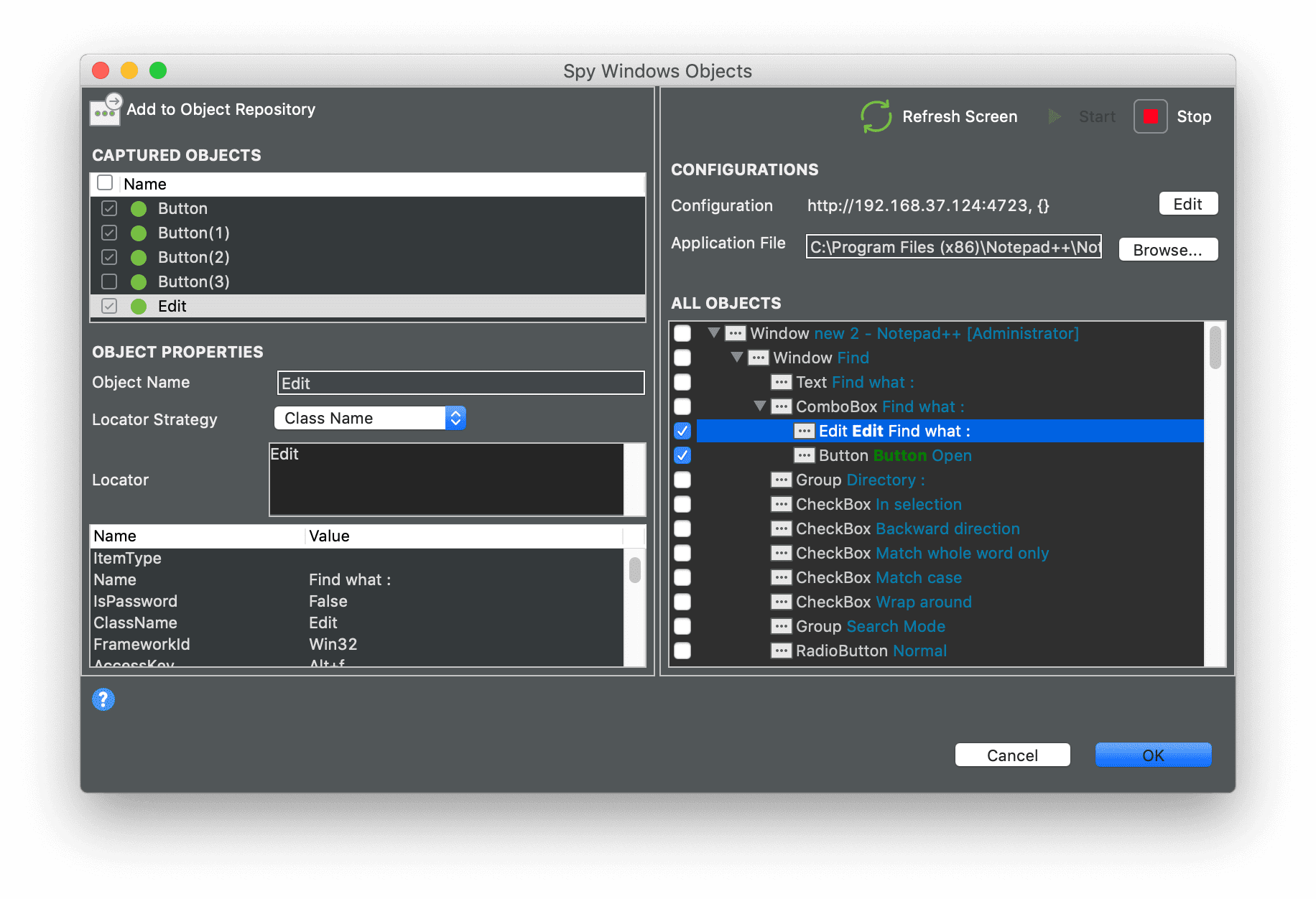Click the Name column header of properties table
Image resolution: width=1316 pixels, height=899 pixels.
tap(198, 536)
